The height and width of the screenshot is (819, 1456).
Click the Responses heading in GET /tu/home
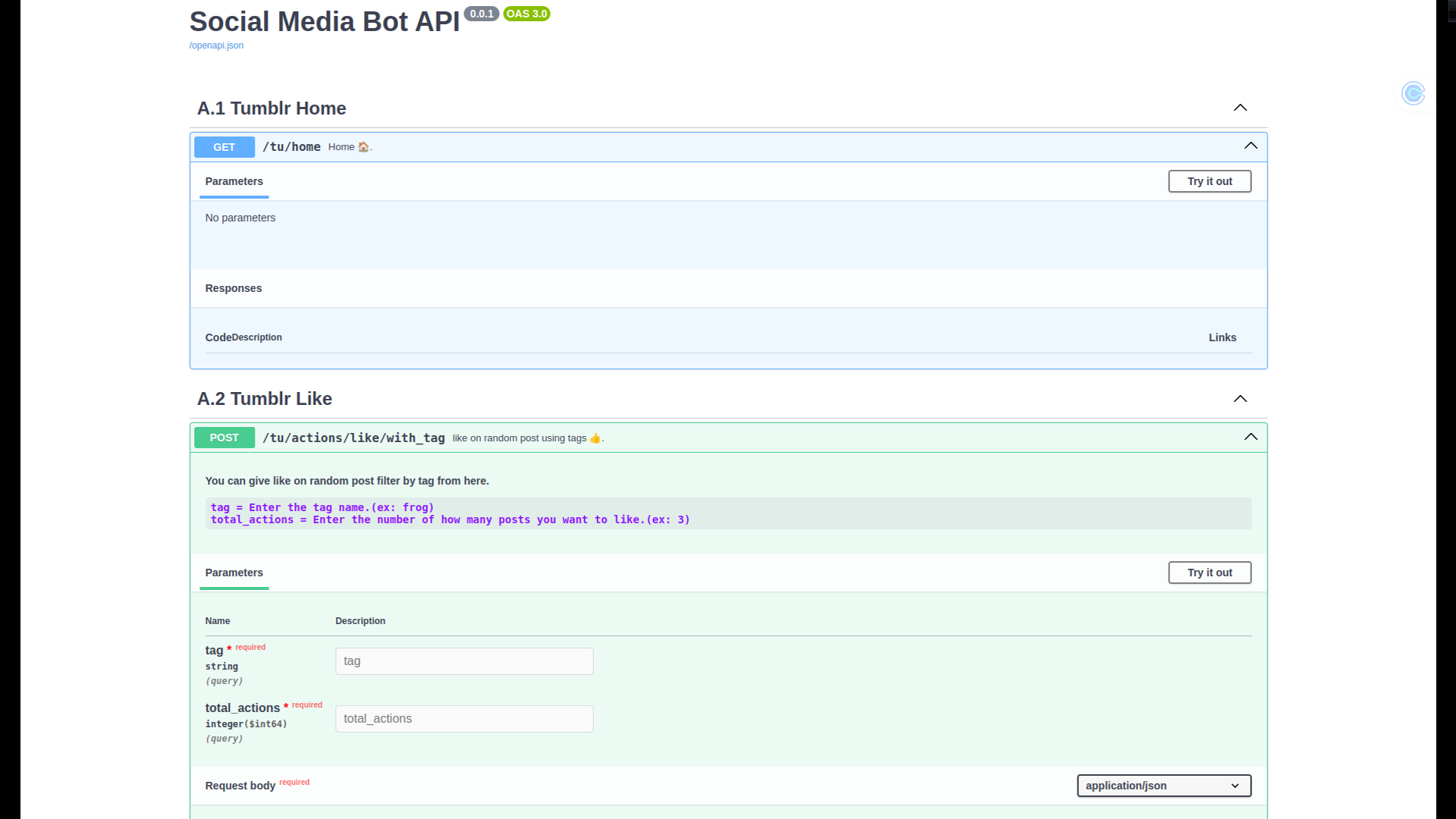coord(234,288)
